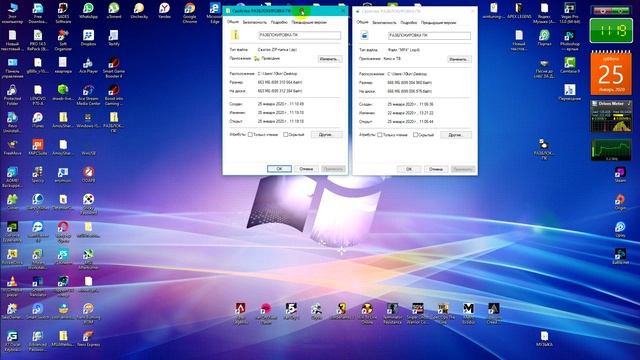Image resolution: width=640 pixels, height=360 pixels.
Task: Open Предыдущие версии tab in ZIP properties
Action: (x=309, y=22)
